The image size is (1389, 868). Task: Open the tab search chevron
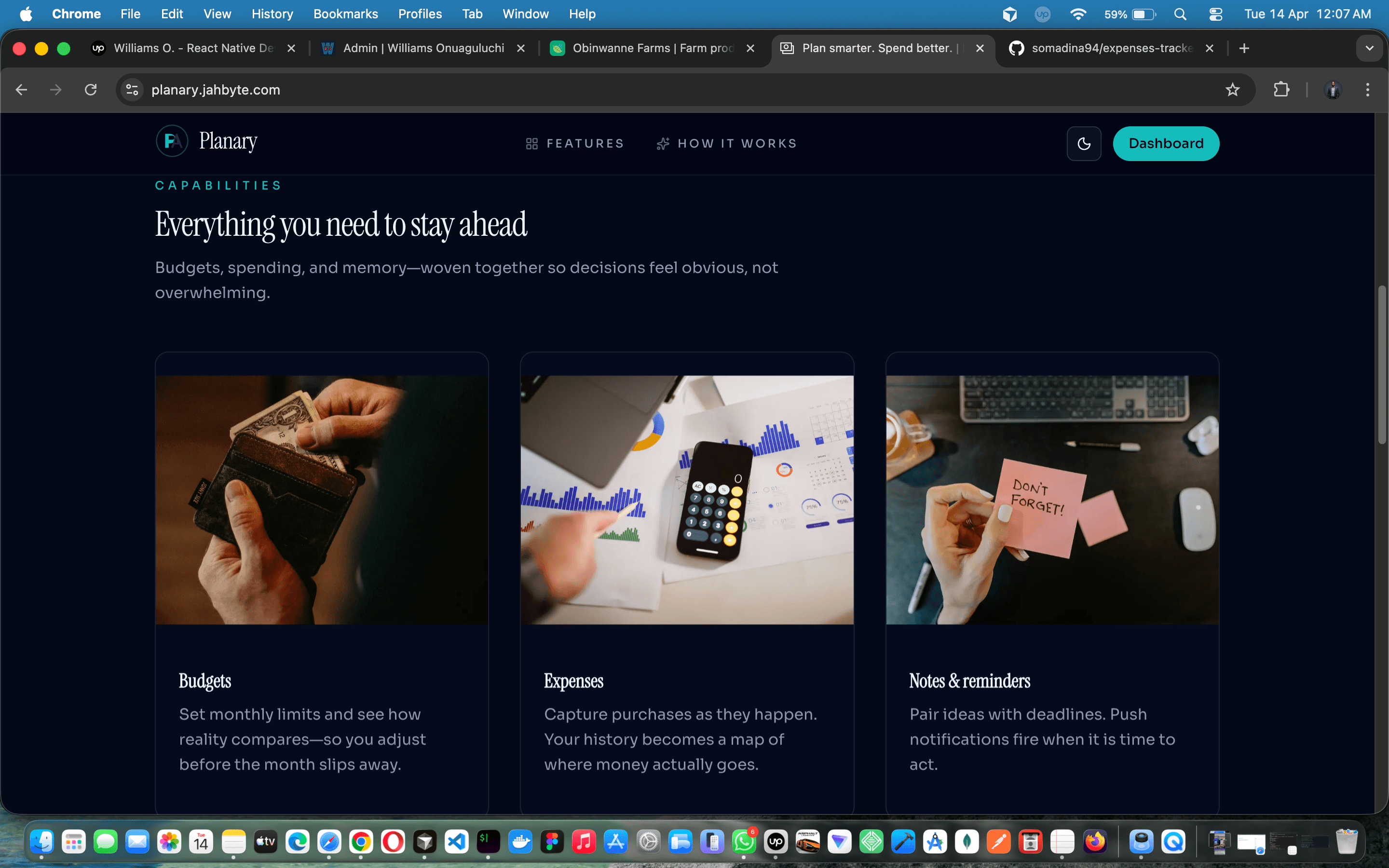click(1371, 48)
